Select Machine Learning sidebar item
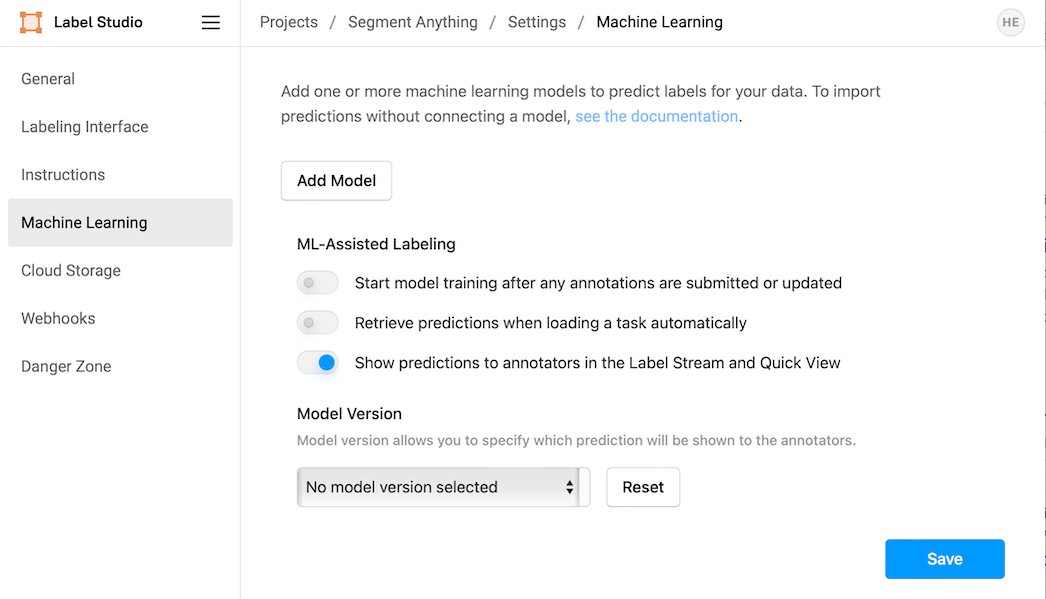The height and width of the screenshot is (599, 1046). (x=84, y=223)
